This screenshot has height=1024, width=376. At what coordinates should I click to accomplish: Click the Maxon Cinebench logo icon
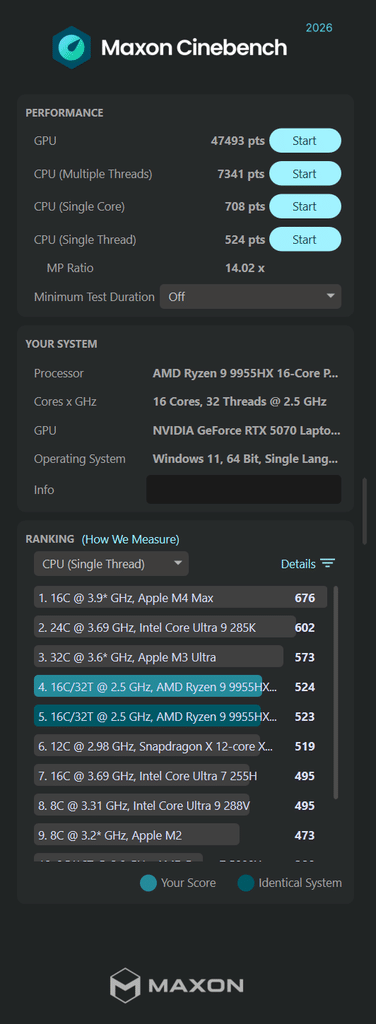pyautogui.click(x=72, y=48)
